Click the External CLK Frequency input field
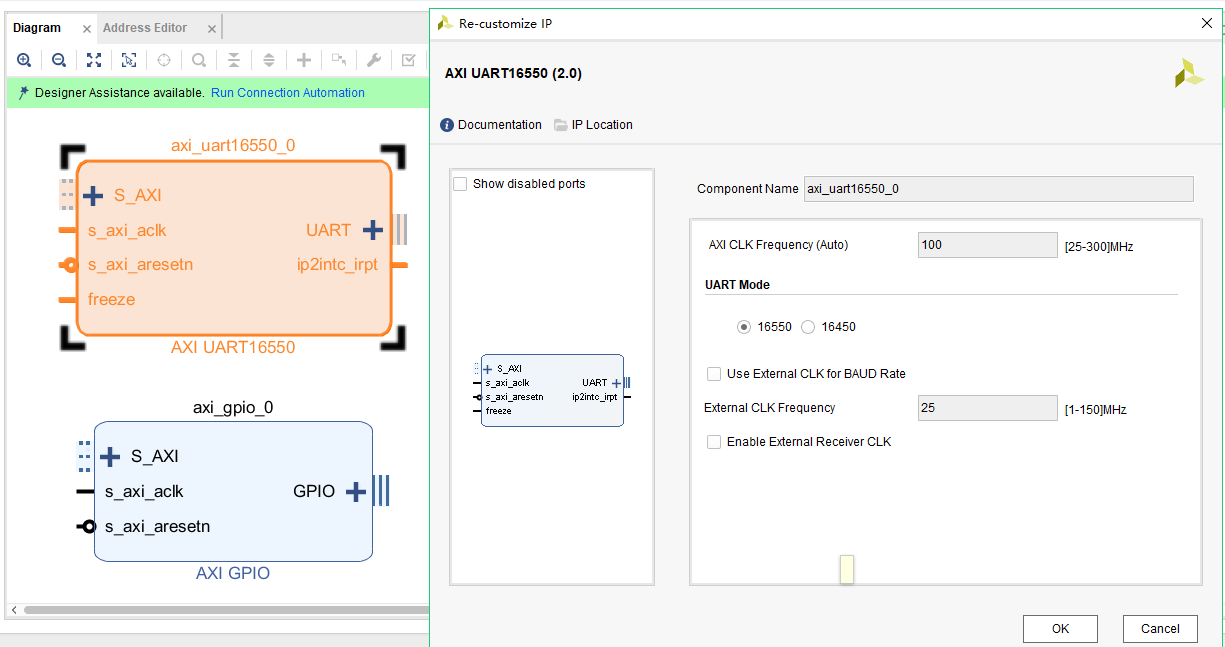 pos(987,408)
